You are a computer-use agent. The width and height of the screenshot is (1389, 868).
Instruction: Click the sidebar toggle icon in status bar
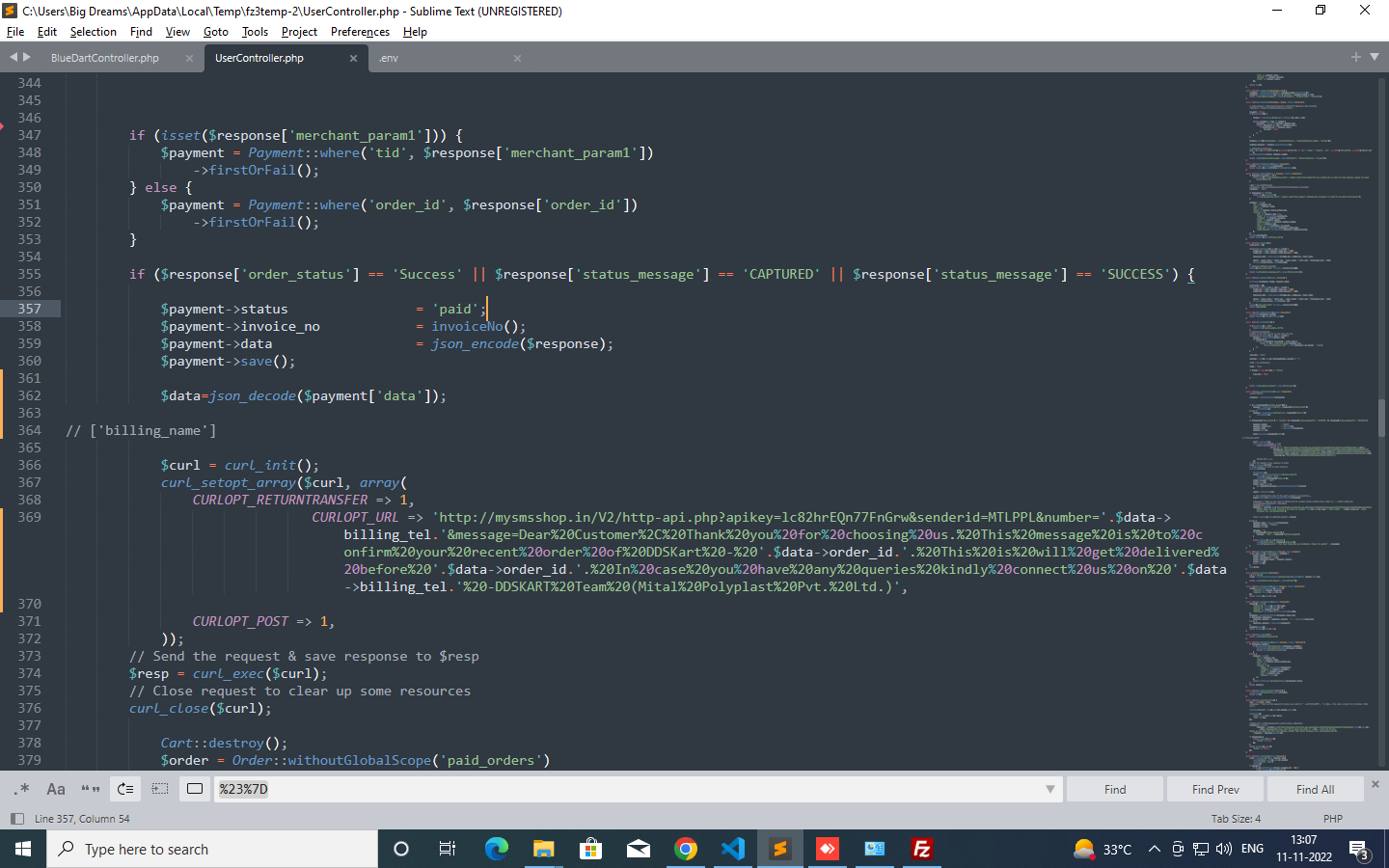point(16,819)
